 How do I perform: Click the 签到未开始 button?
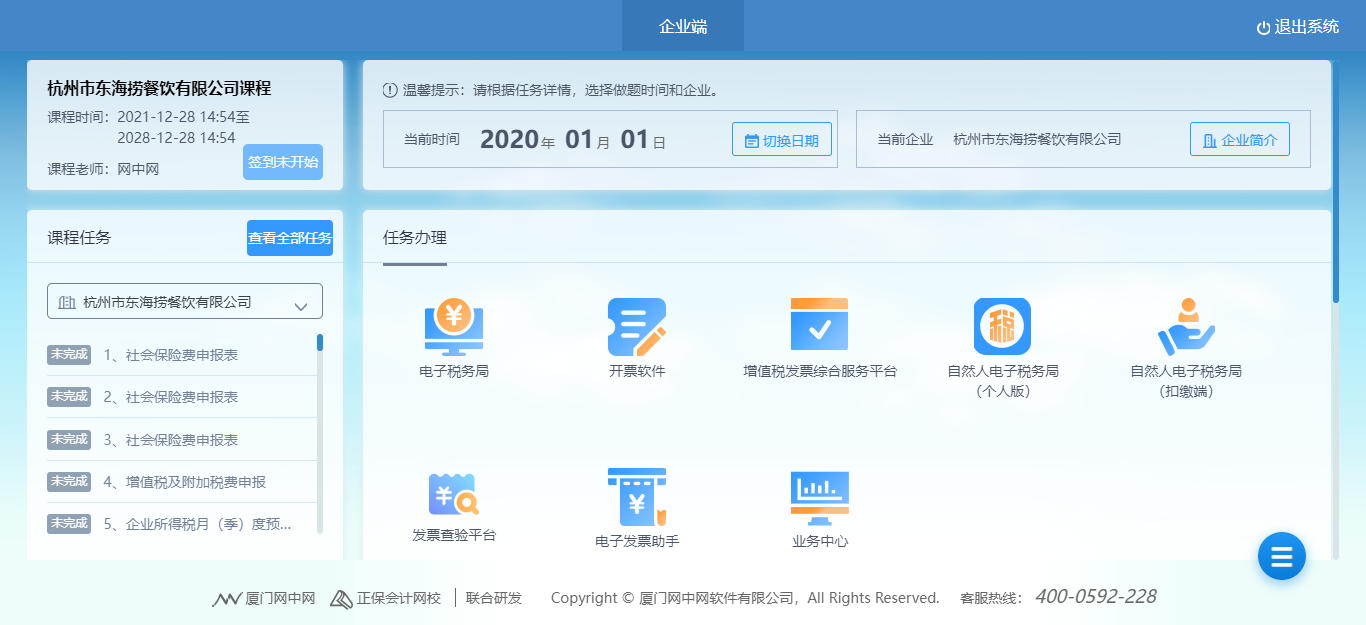[x=282, y=162]
